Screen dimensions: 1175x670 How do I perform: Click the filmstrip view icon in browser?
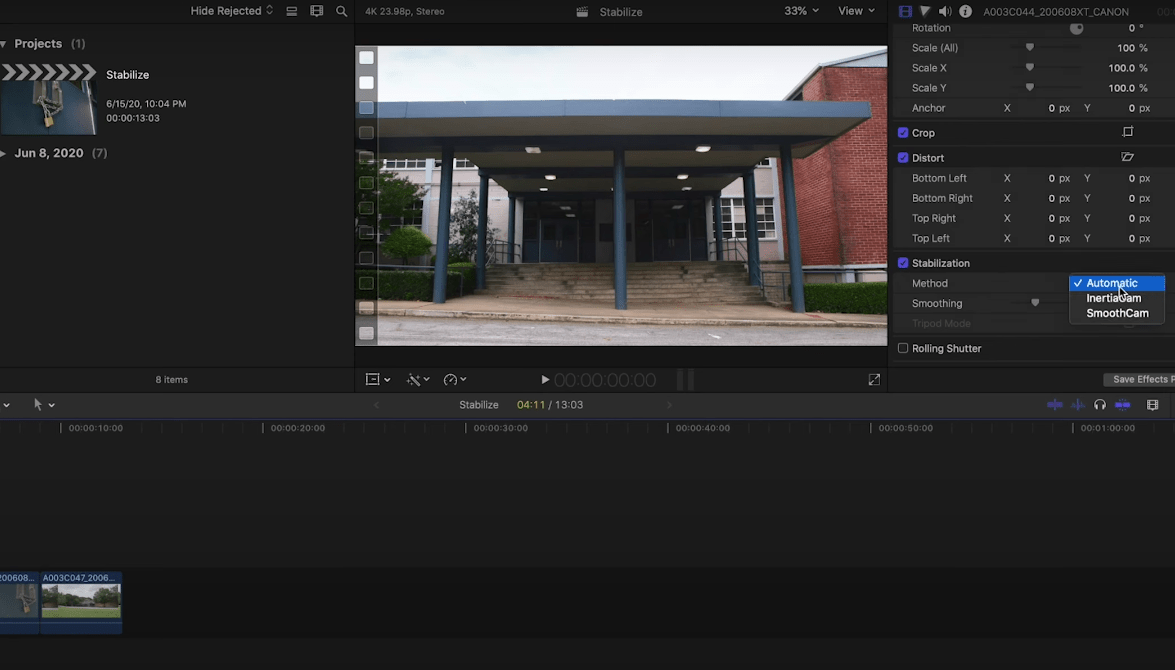pos(317,11)
